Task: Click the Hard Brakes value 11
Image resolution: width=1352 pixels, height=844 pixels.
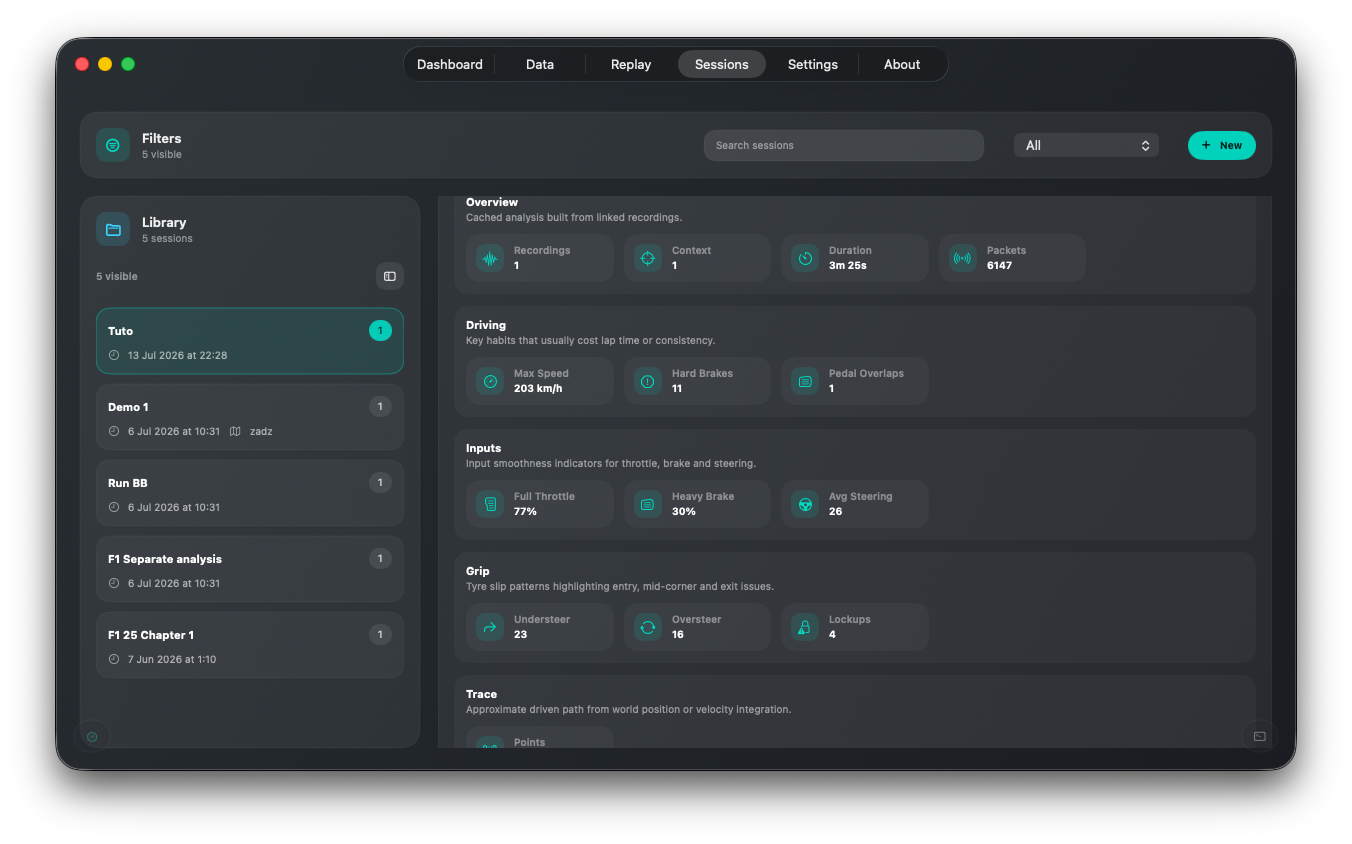Action: point(677,389)
